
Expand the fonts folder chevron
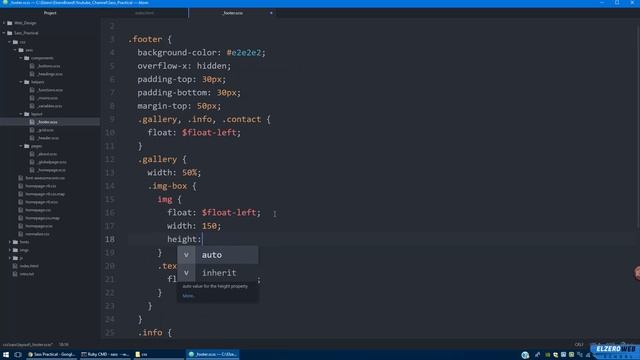[x=10, y=242]
